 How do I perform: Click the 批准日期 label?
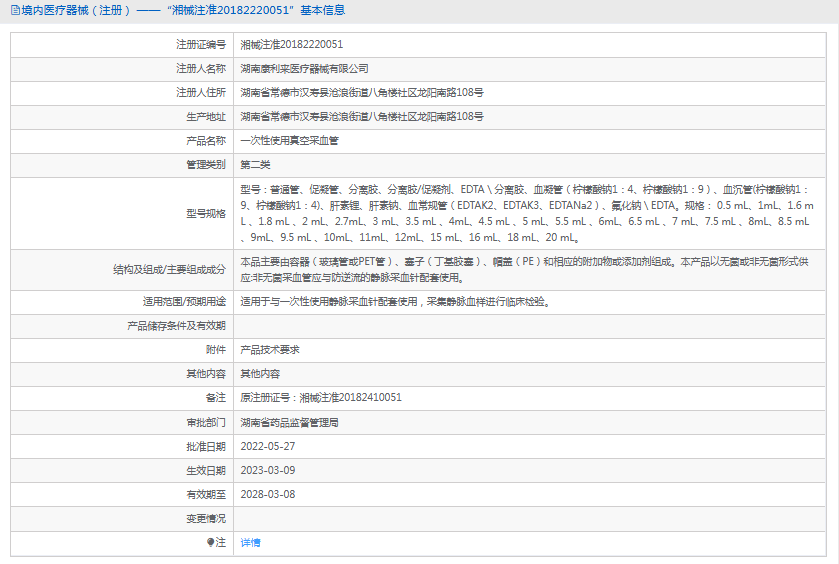pos(206,447)
